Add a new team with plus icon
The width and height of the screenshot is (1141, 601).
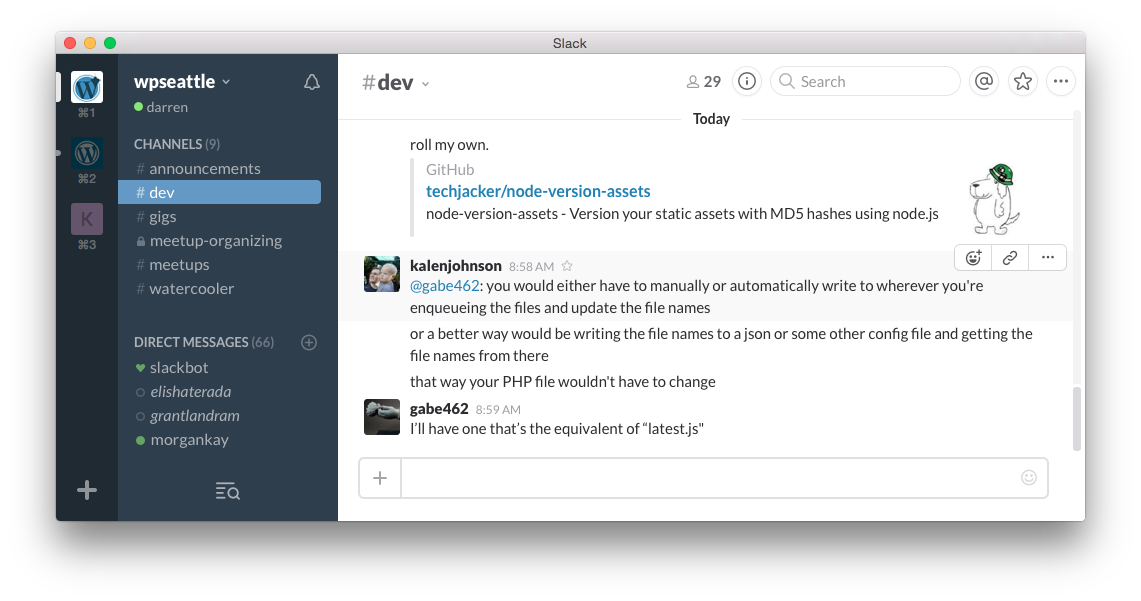coord(87,490)
